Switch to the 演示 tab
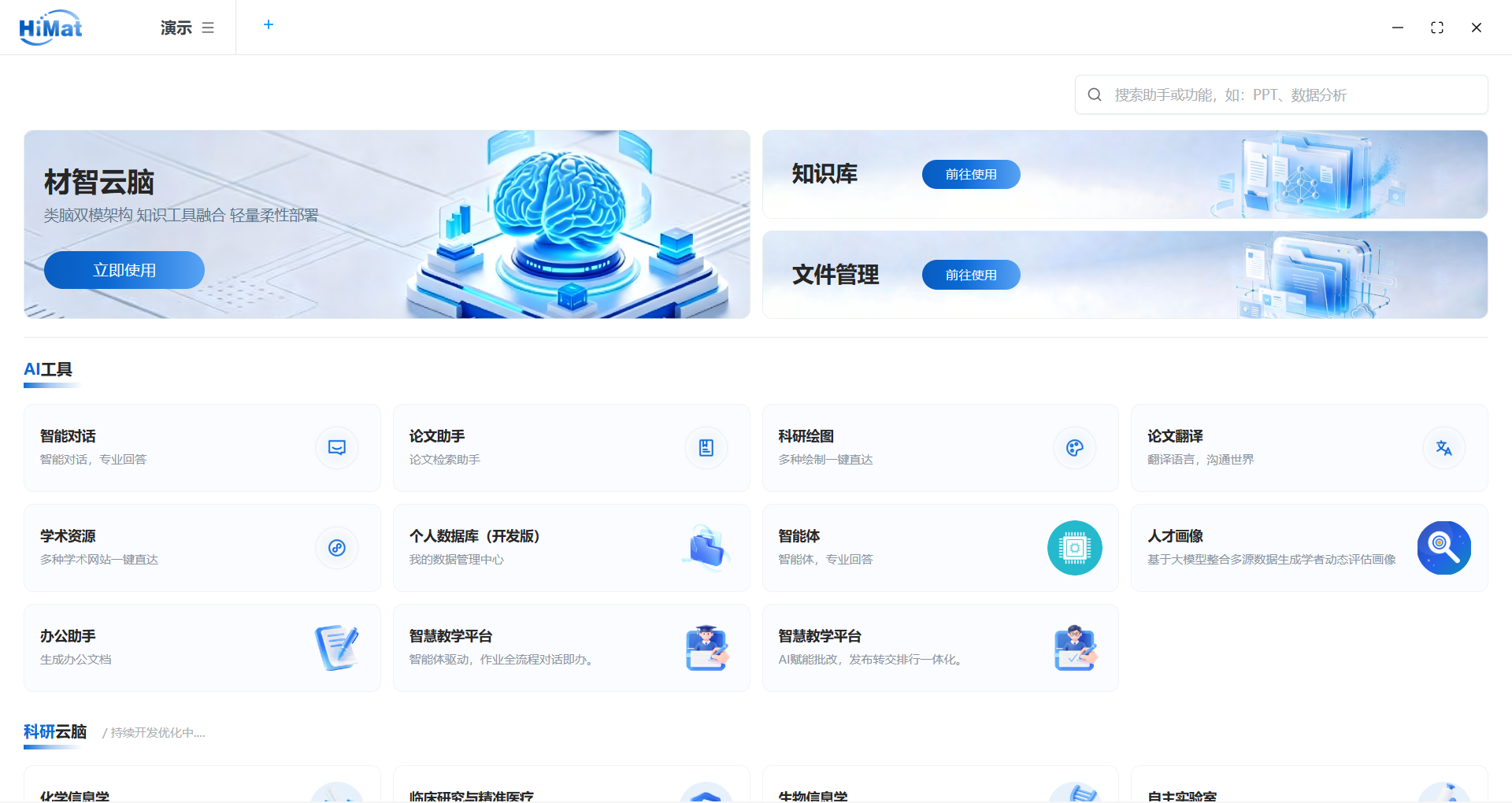This screenshot has width=1512, height=803. (x=176, y=28)
